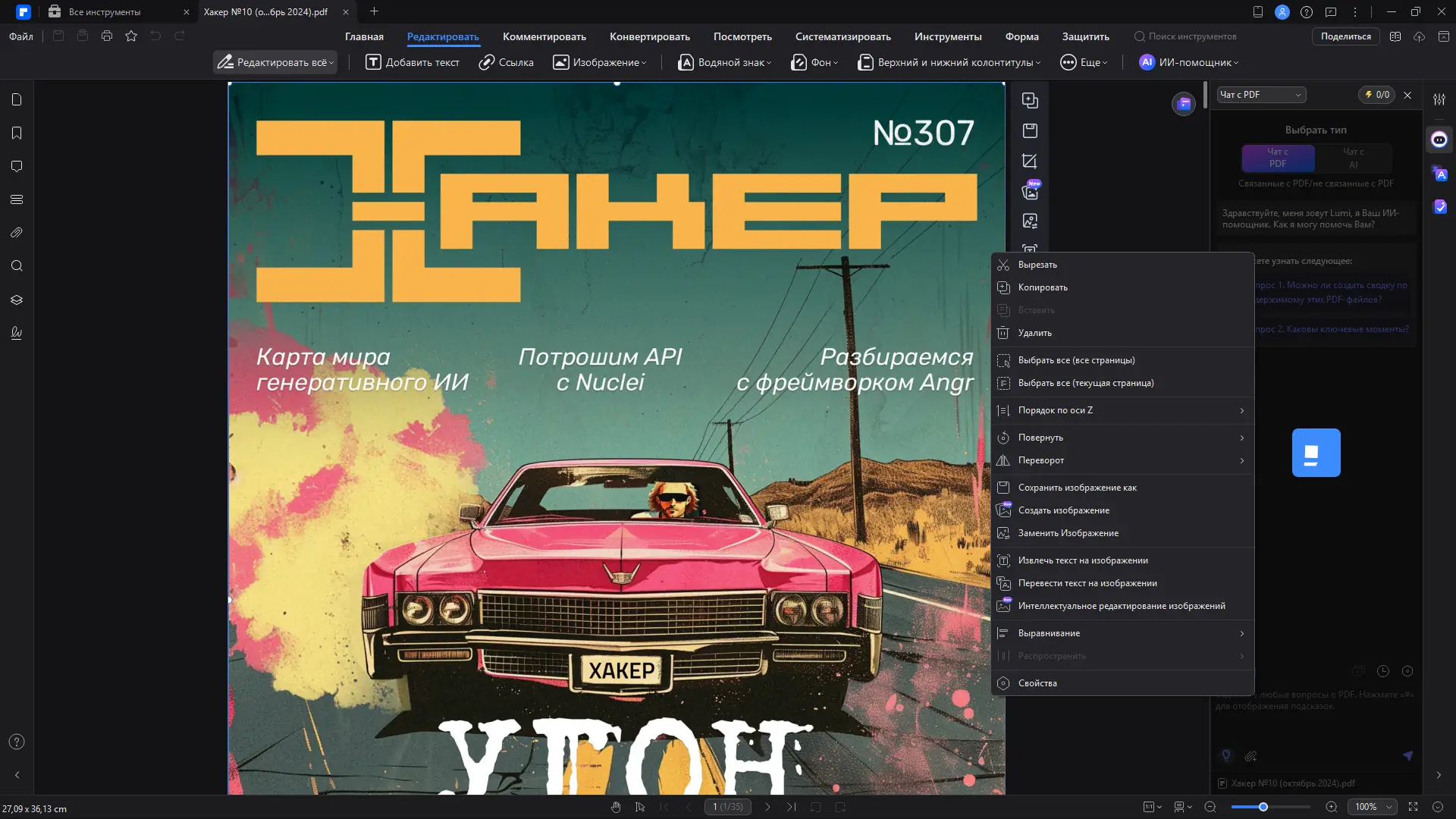The width and height of the screenshot is (1456, 819).
Task: Click the print icon in top bar
Action: [107, 36]
